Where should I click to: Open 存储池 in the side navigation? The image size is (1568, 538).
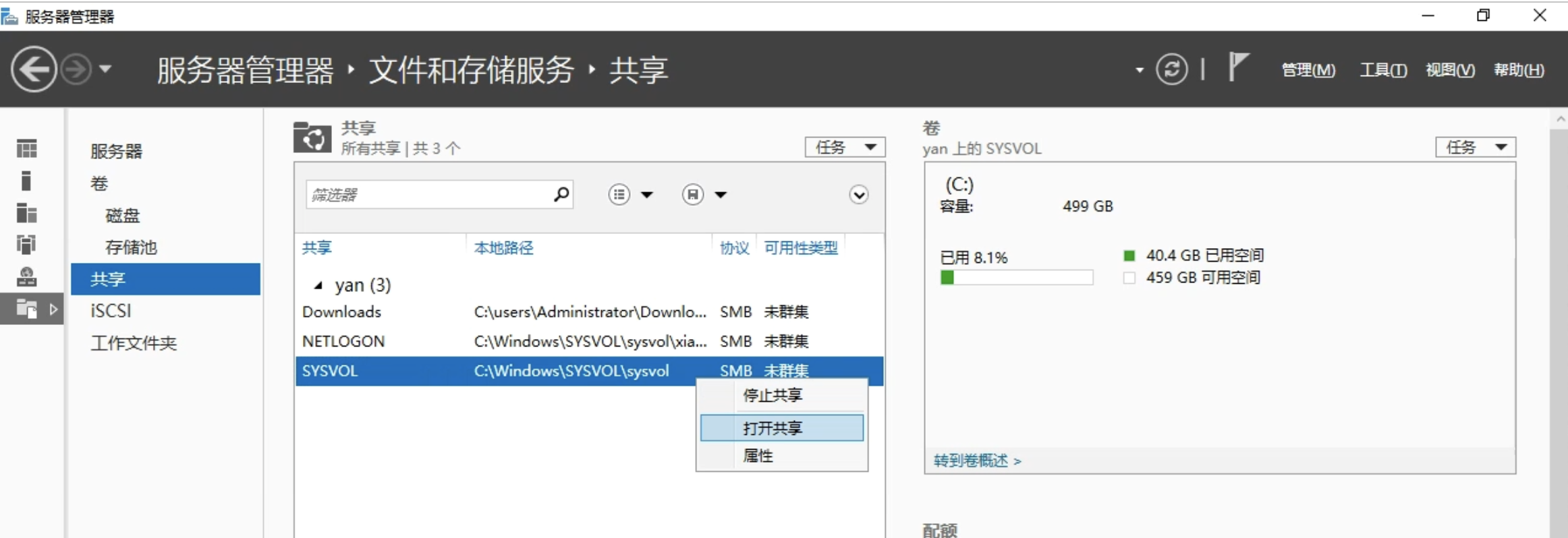point(131,247)
